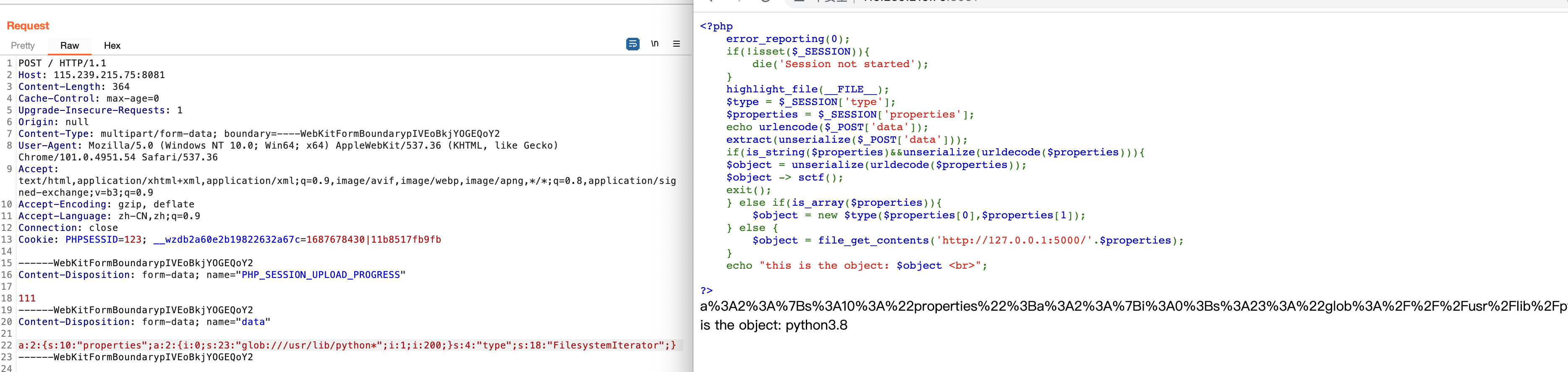Viewport: 1568px width, 372px height.
Task: Click the 'if(!isset($_SESSION)){' code line
Action: (x=797, y=52)
